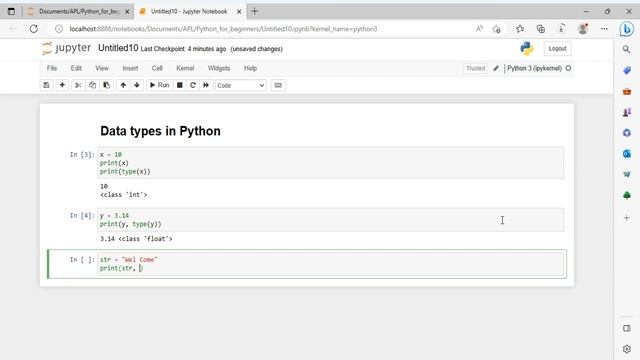
Task: Restart the kernel icon
Action: coord(193,85)
